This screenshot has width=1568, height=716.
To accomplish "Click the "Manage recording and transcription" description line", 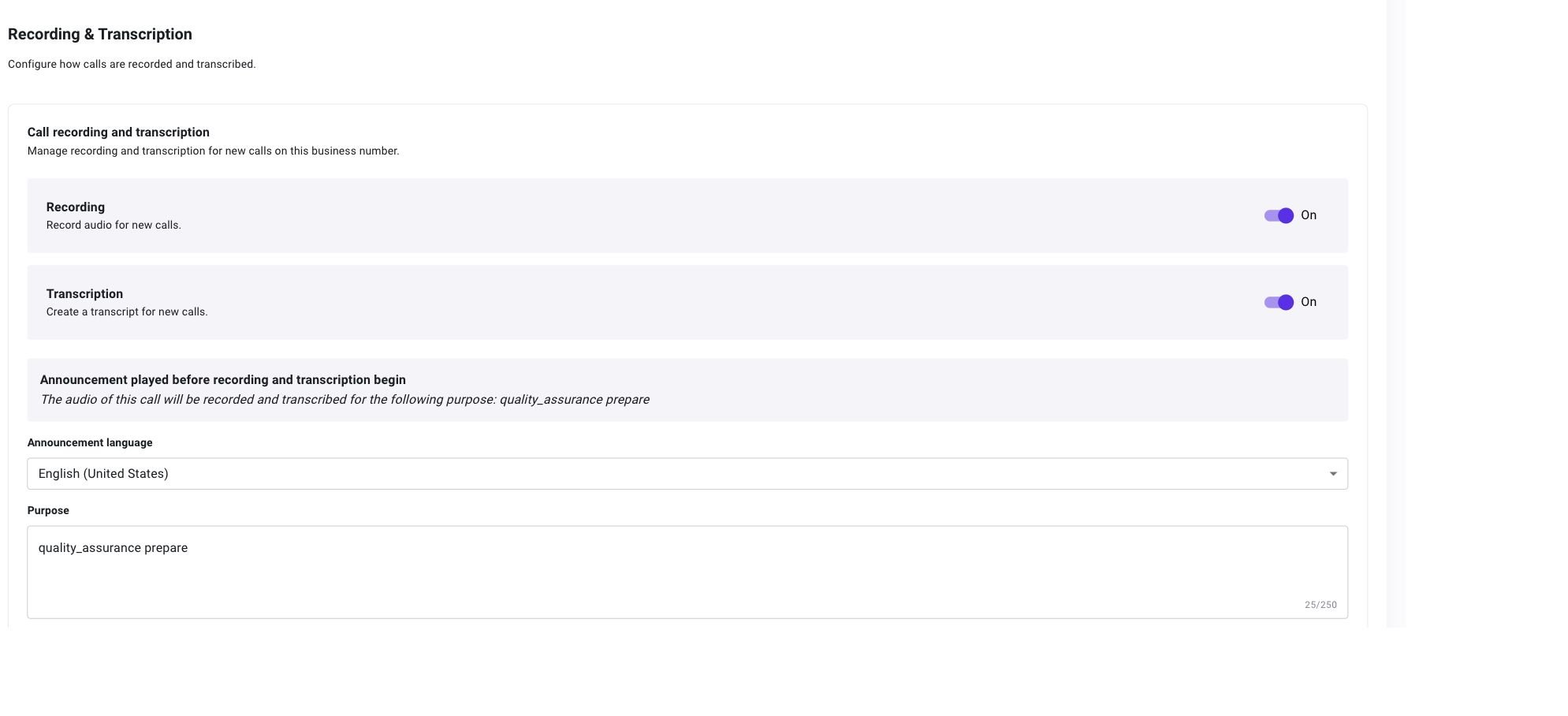I will [214, 151].
